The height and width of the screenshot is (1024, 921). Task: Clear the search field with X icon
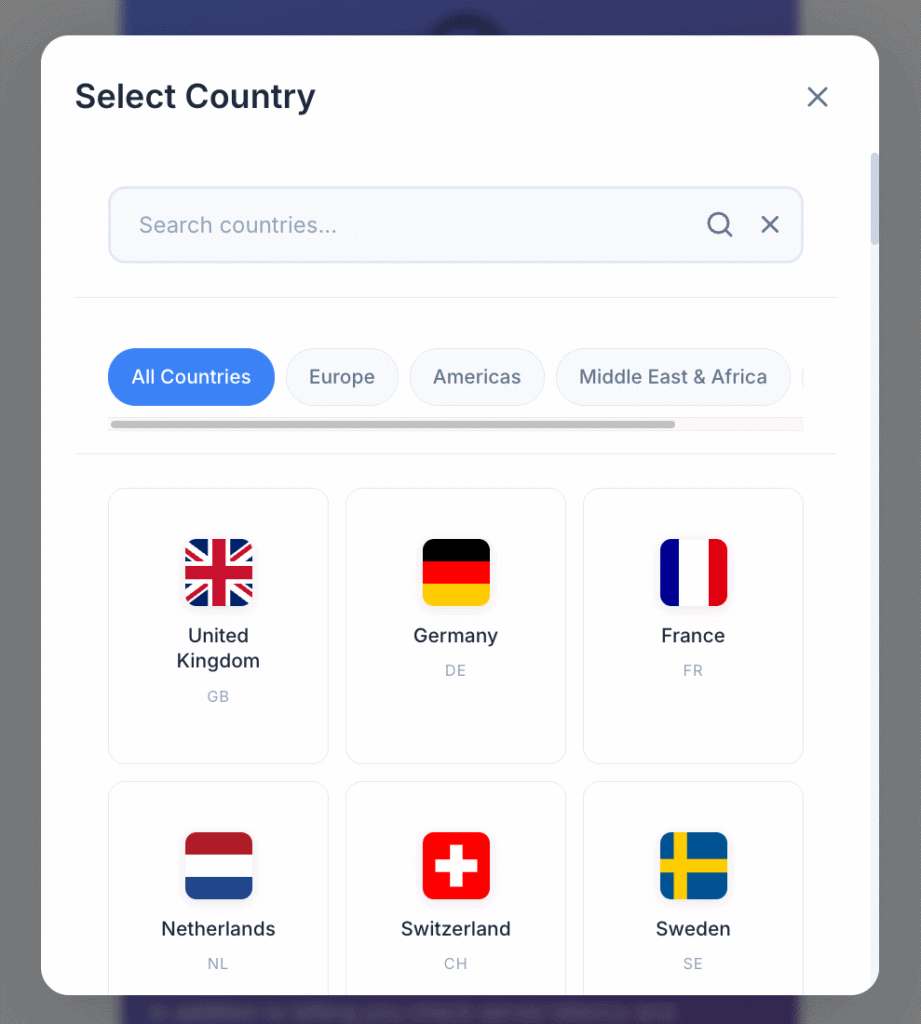click(x=770, y=225)
